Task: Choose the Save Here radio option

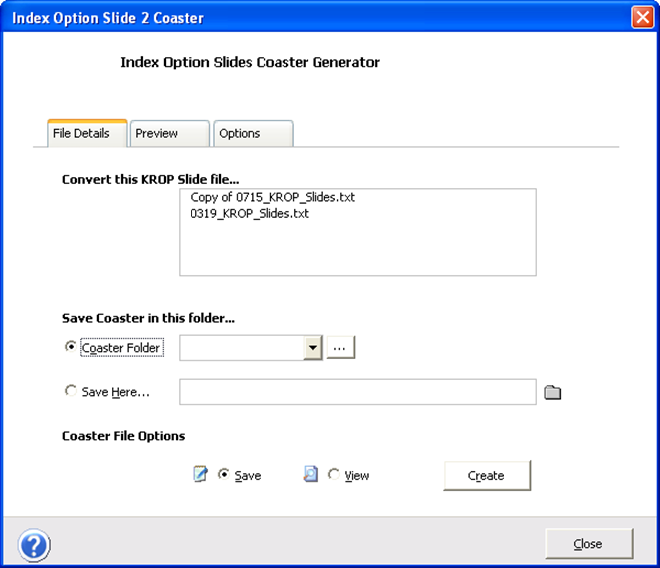Action: [x=70, y=391]
